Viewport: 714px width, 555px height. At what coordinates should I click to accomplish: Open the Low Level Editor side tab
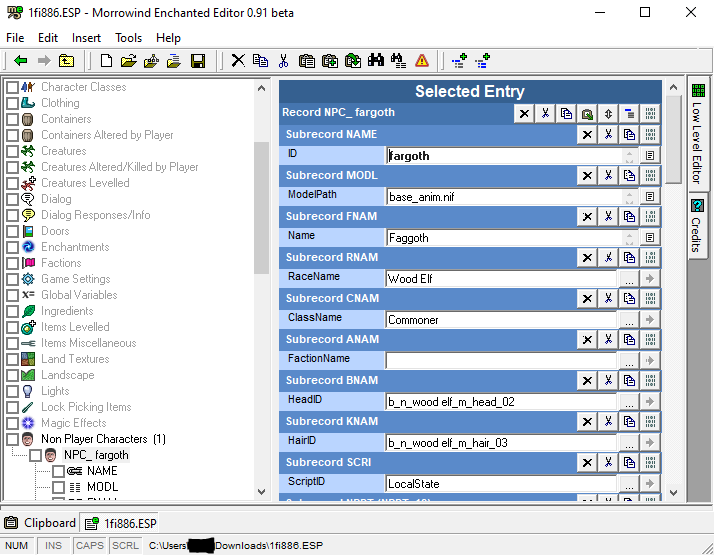[x=697, y=134]
